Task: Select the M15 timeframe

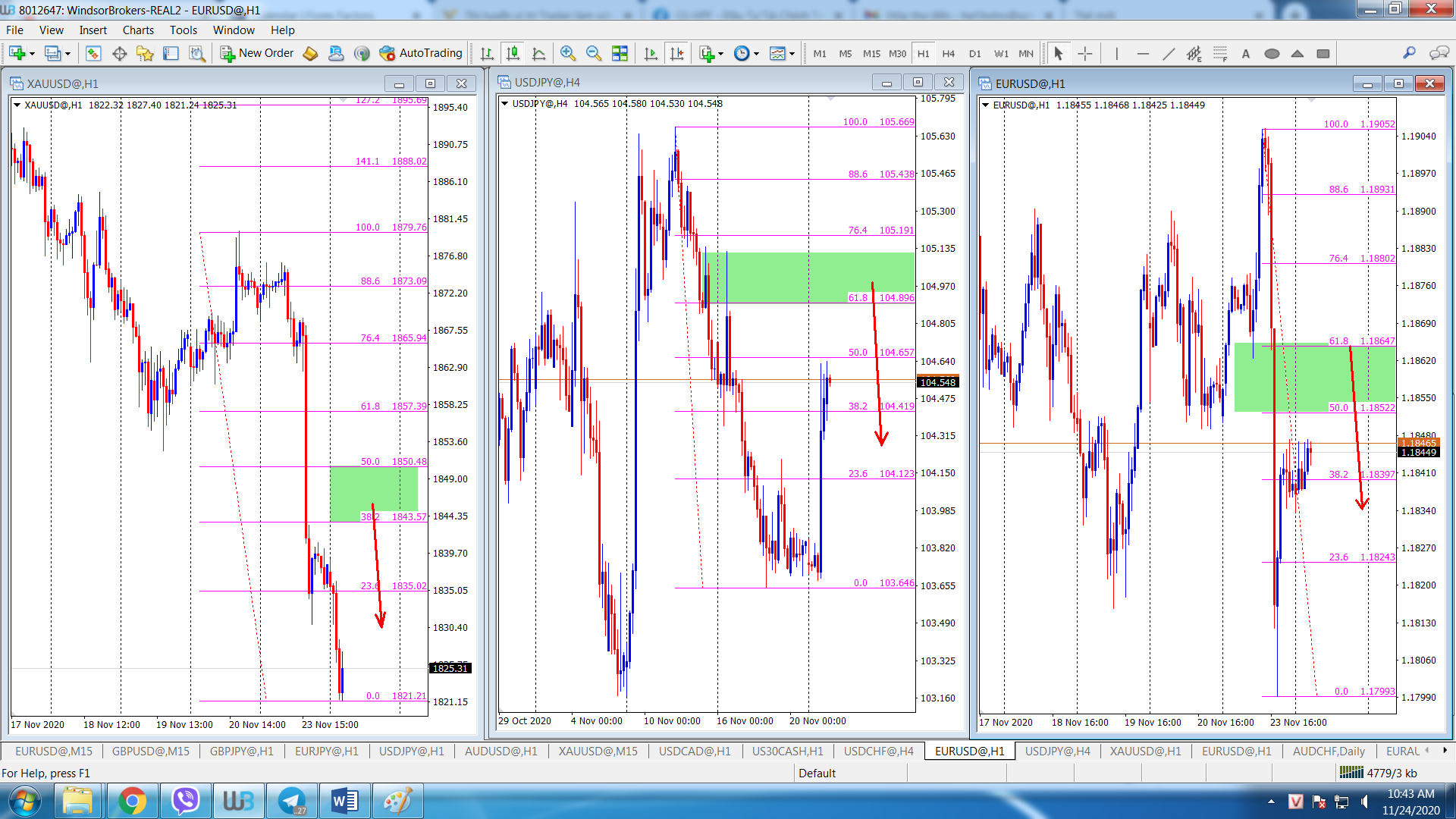Action: pos(871,54)
